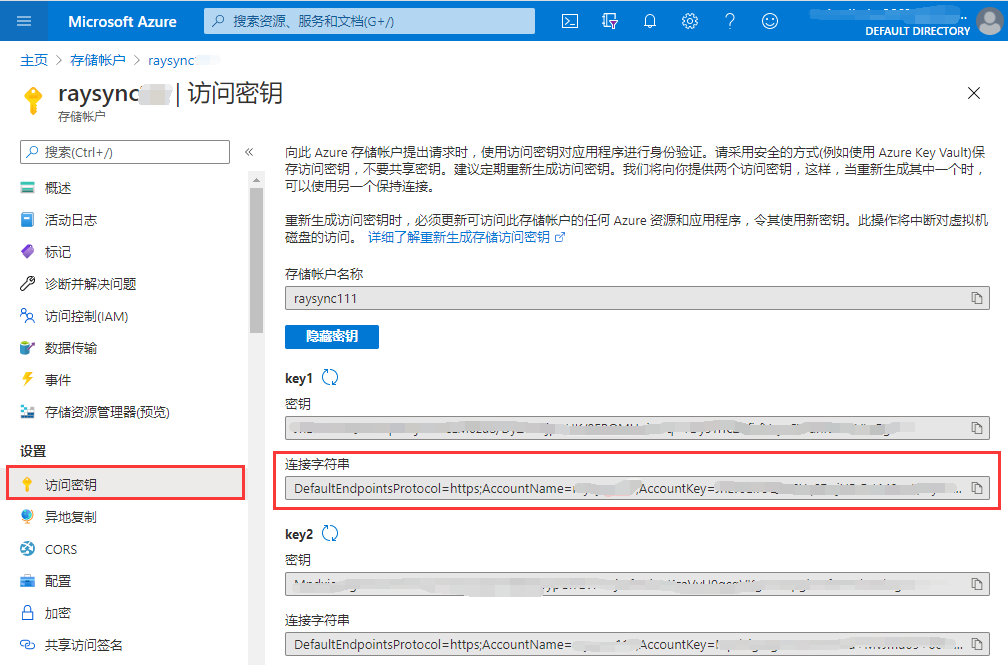Screen dimensions: 1008x665
Task: Copy the key2 连接字符串
Action: tap(976, 644)
